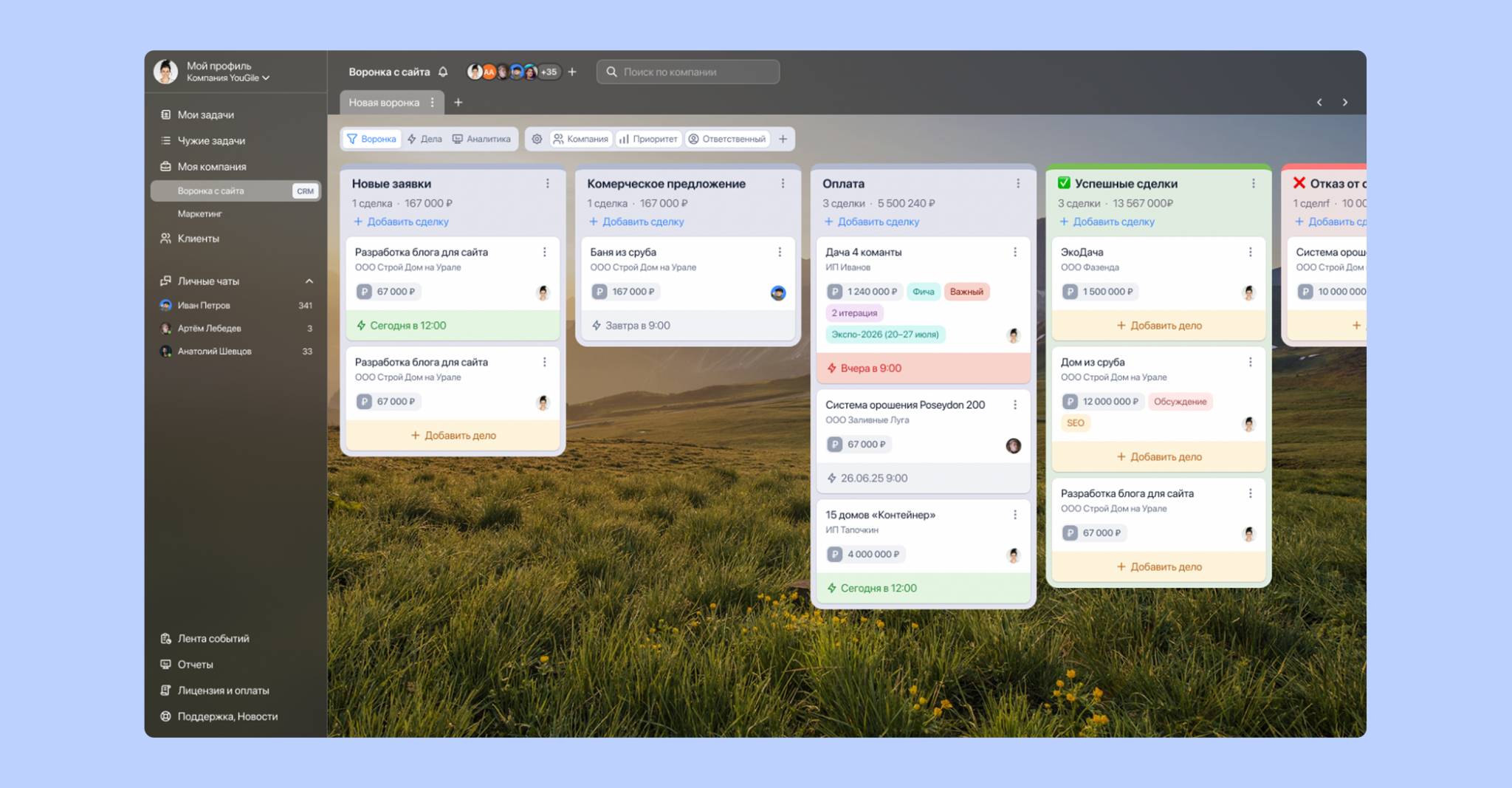Toggle the Ответственный filter chip
The image size is (1512, 788).
coord(727,139)
